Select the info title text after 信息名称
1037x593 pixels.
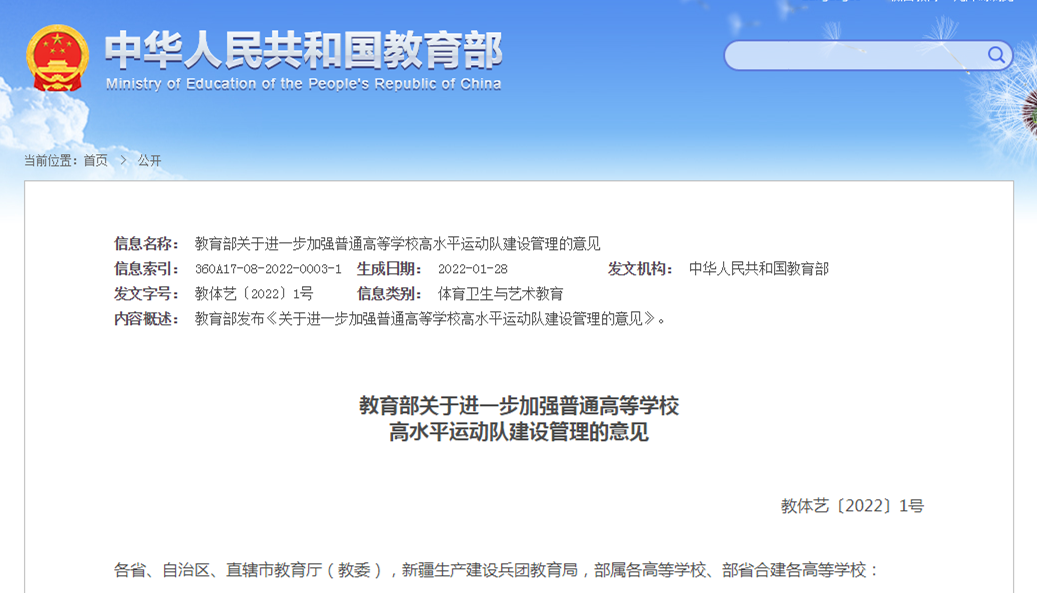pos(397,244)
